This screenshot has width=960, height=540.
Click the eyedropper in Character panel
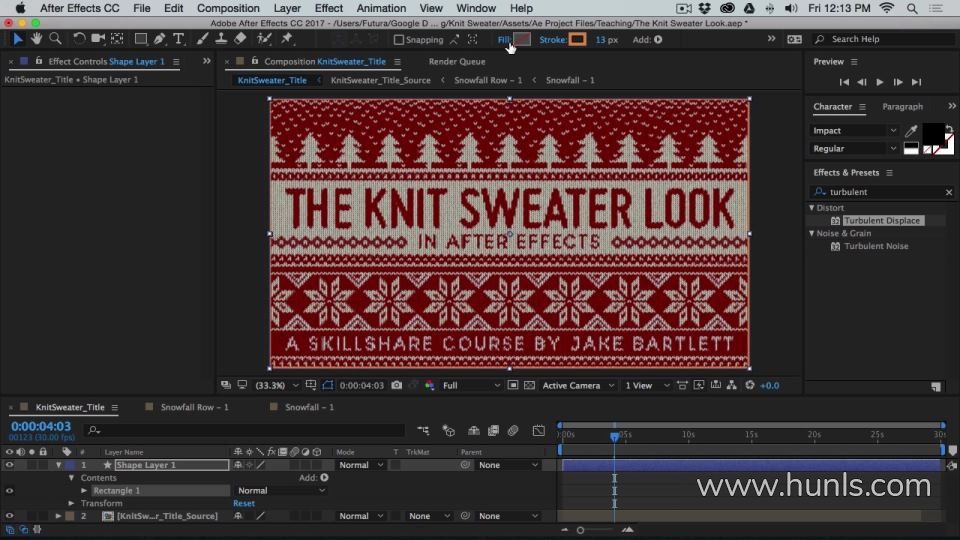coord(911,130)
